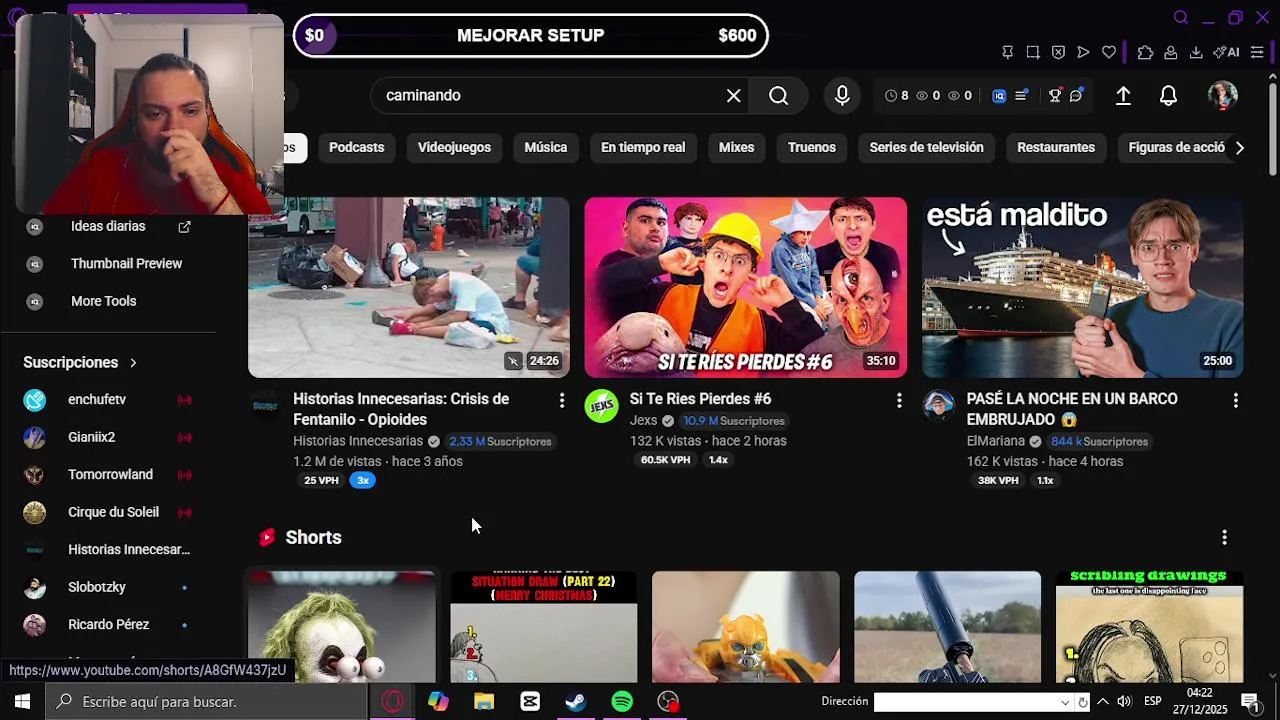Viewport: 1280px width, 720px height.
Task: Select the Restaurantes filter chip
Action: point(1056,148)
